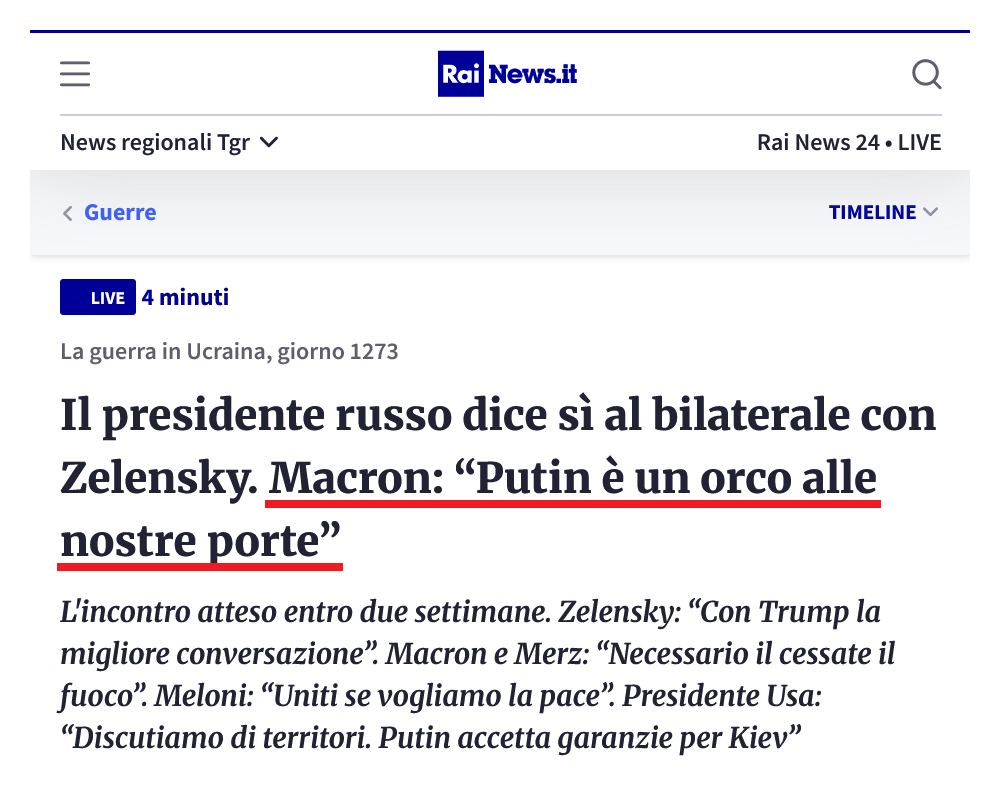Click the Rai square in the logo
Image resolution: width=1000 pixels, height=810 pixels.
point(460,74)
